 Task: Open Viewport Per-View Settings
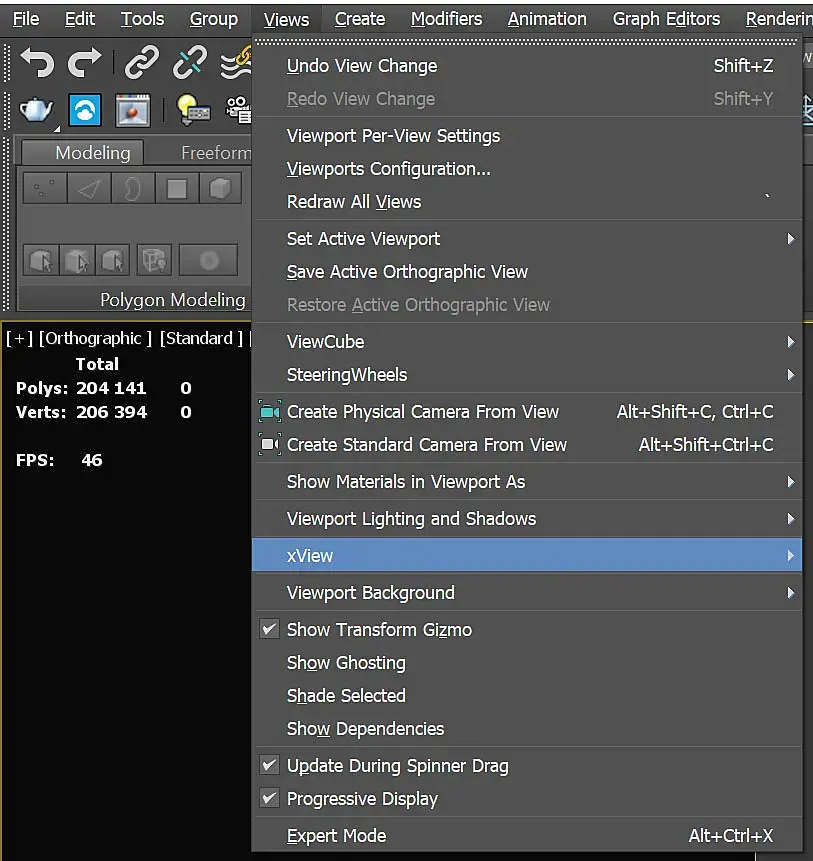point(526,136)
